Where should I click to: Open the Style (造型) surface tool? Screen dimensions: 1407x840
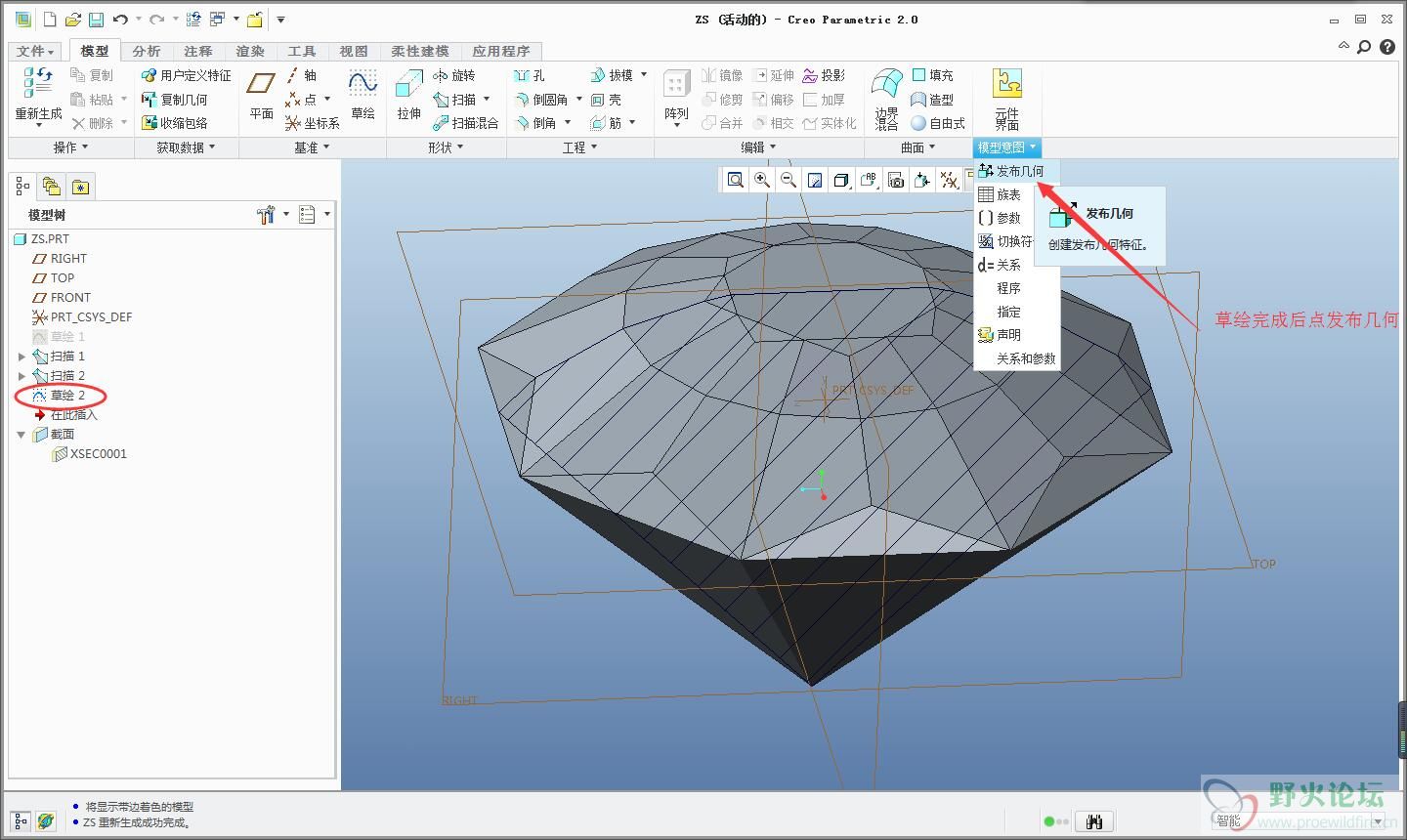coord(932,100)
